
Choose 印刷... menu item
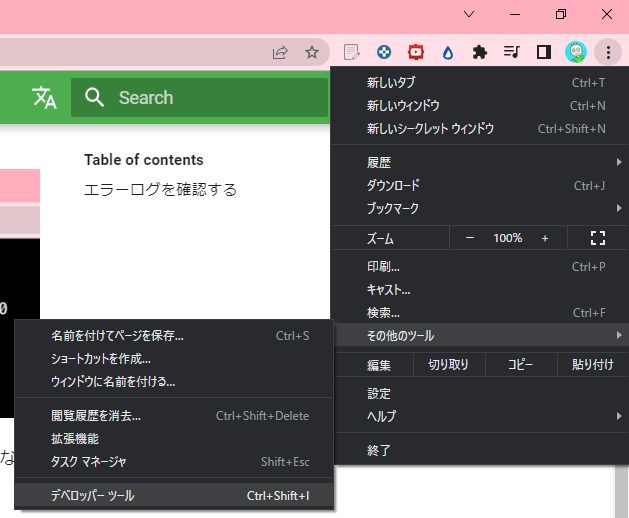480,266
